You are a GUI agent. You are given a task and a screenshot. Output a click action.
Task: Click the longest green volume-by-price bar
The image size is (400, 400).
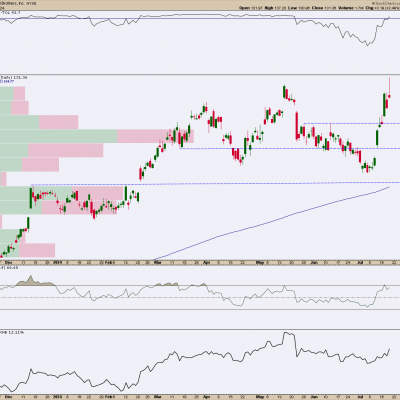pyautogui.click(x=58, y=136)
